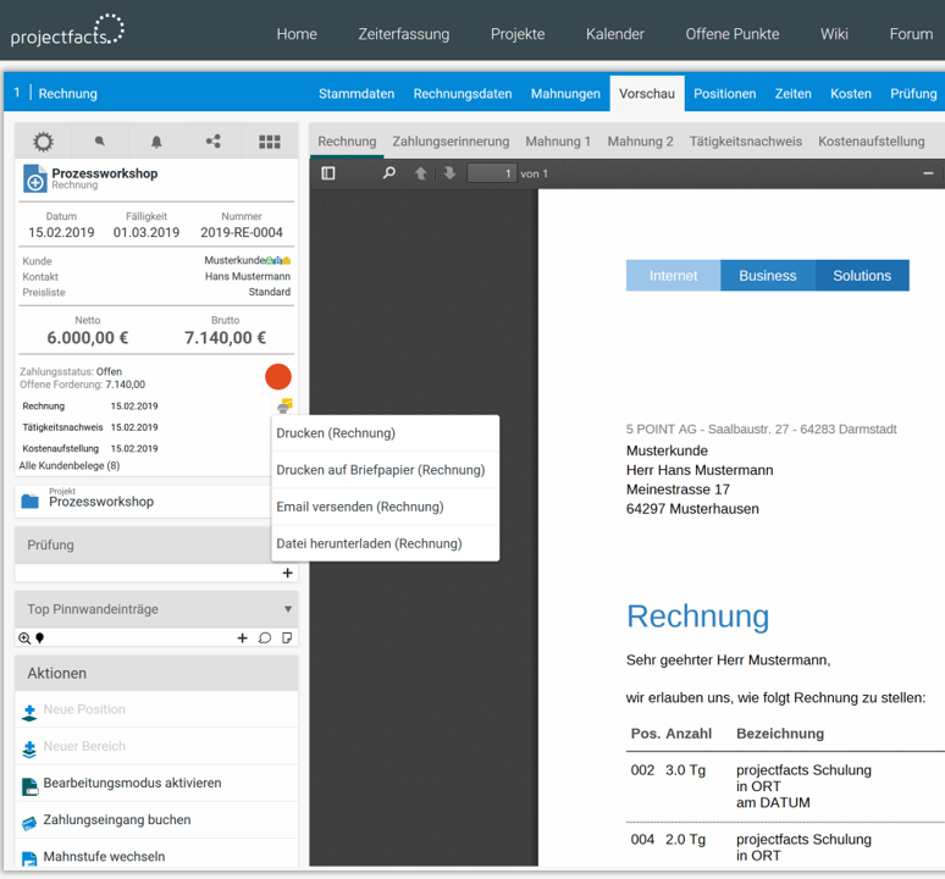Choose Drucken auf Briefpapier (Rechnung)

pyautogui.click(x=385, y=470)
